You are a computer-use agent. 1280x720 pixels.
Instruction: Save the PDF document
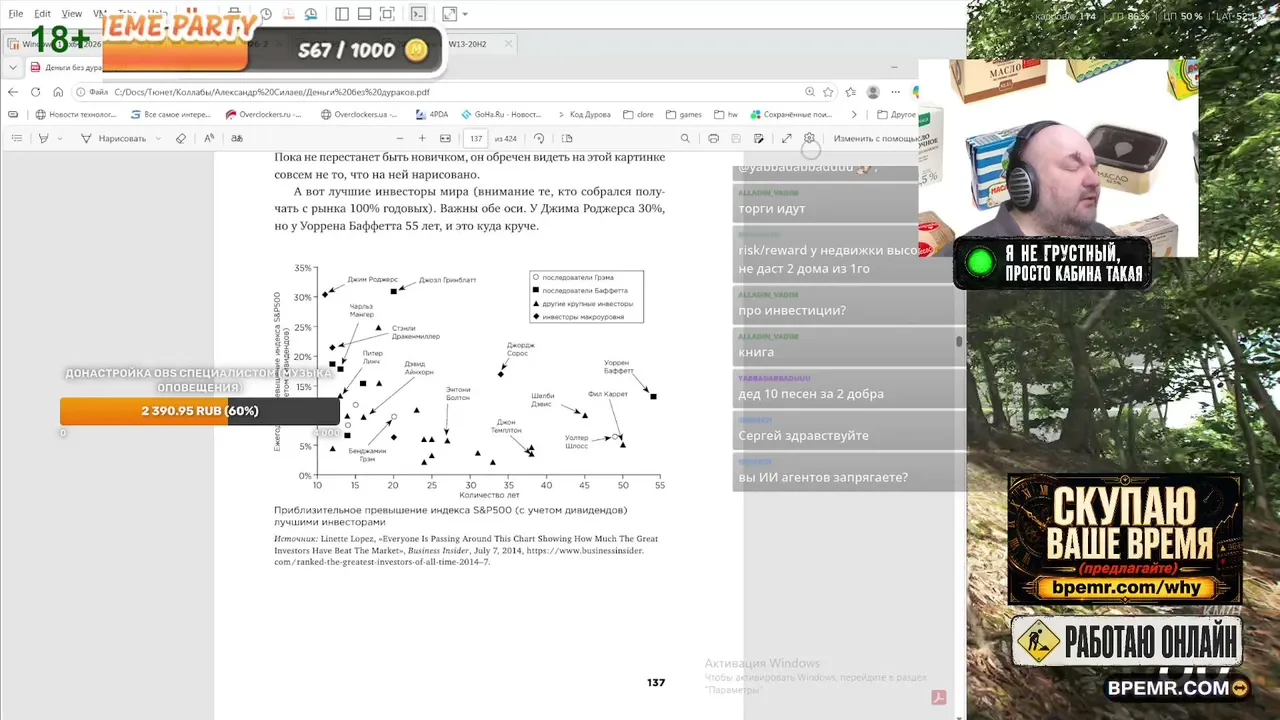click(x=736, y=138)
